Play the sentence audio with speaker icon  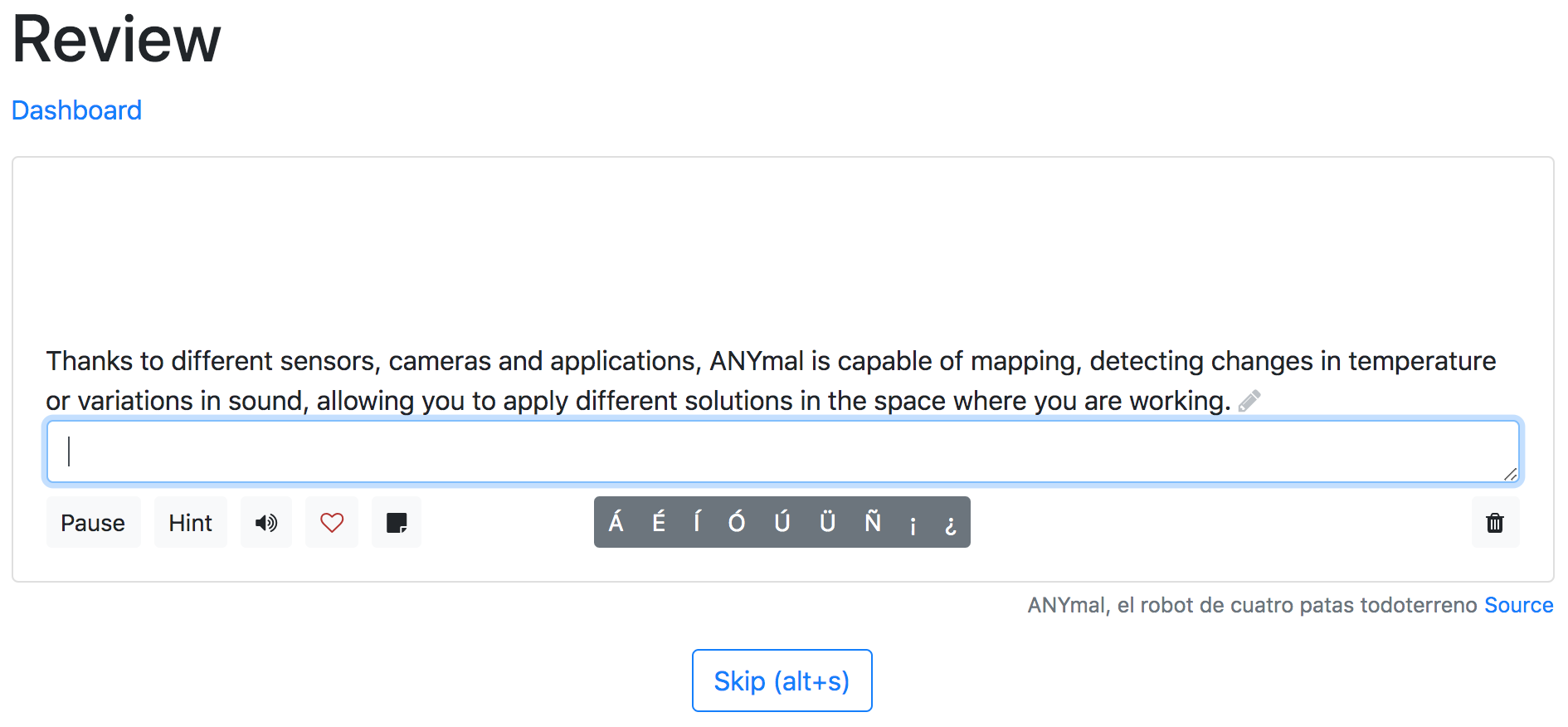[x=265, y=523]
